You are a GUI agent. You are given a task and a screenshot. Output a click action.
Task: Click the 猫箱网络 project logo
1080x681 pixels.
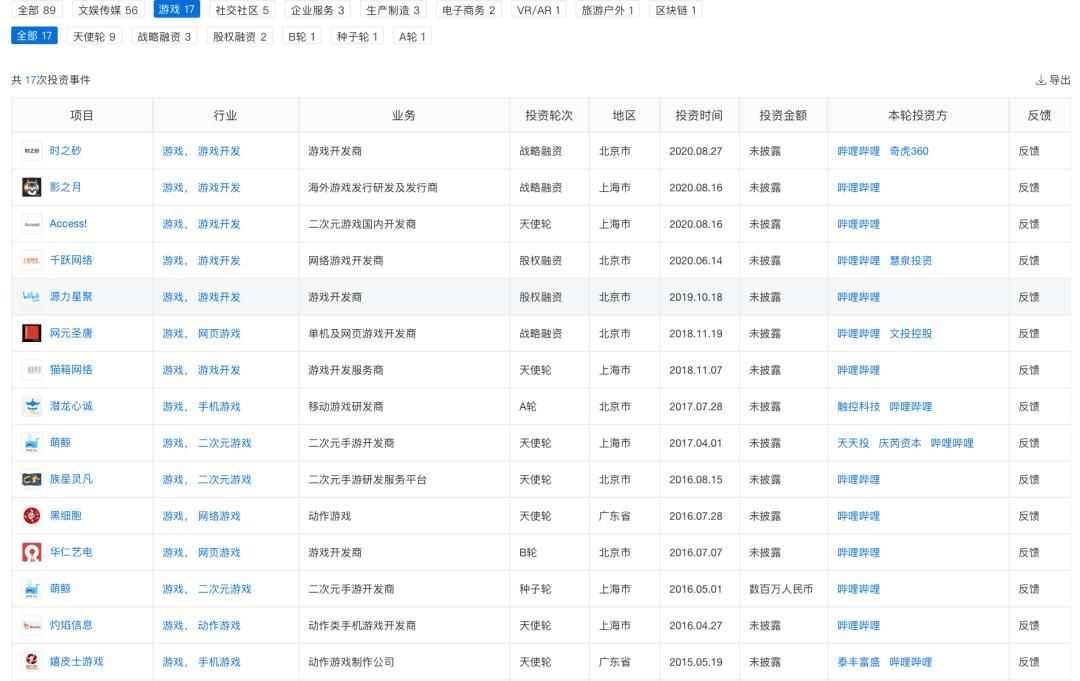30,370
